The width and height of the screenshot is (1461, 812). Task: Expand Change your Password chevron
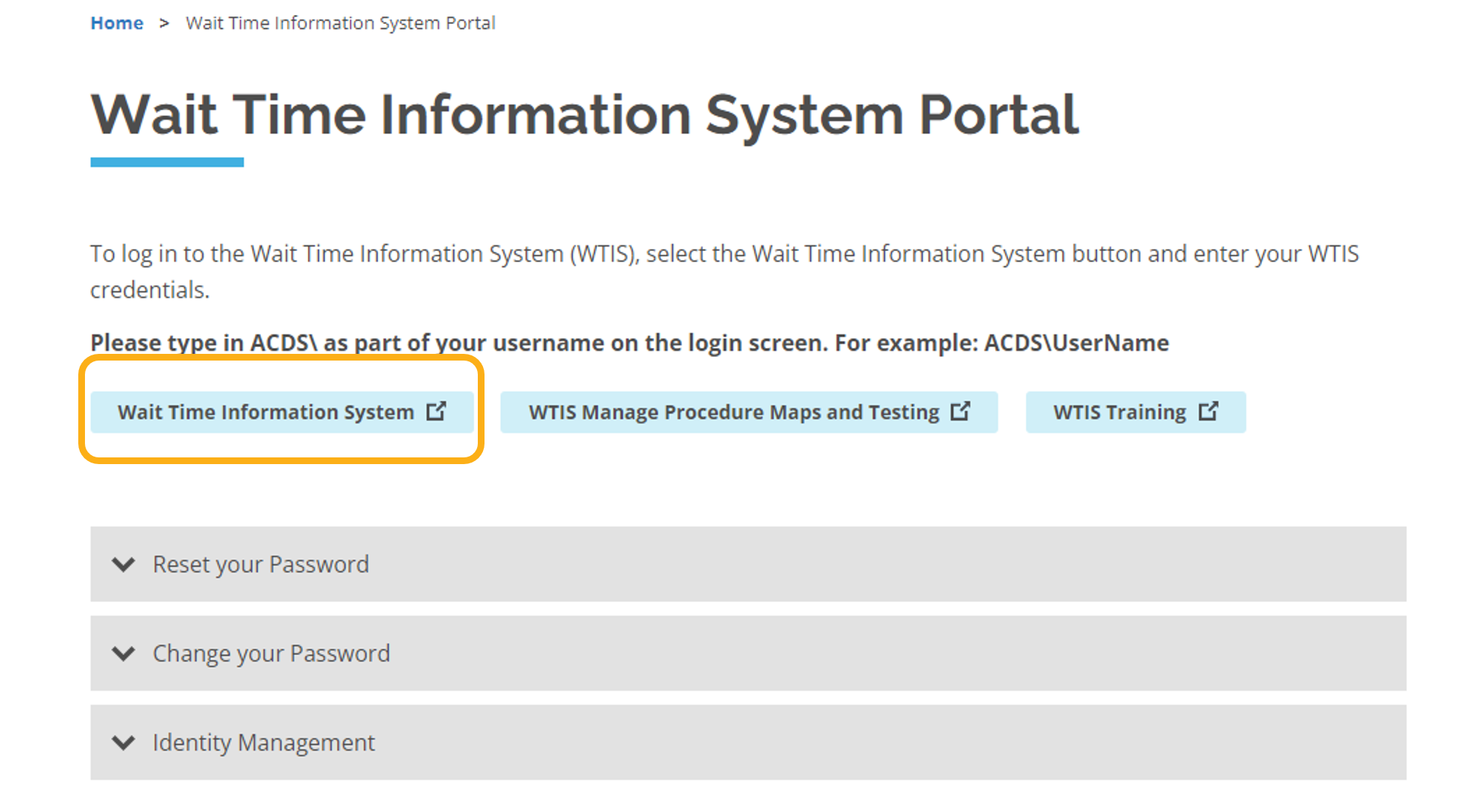(123, 653)
